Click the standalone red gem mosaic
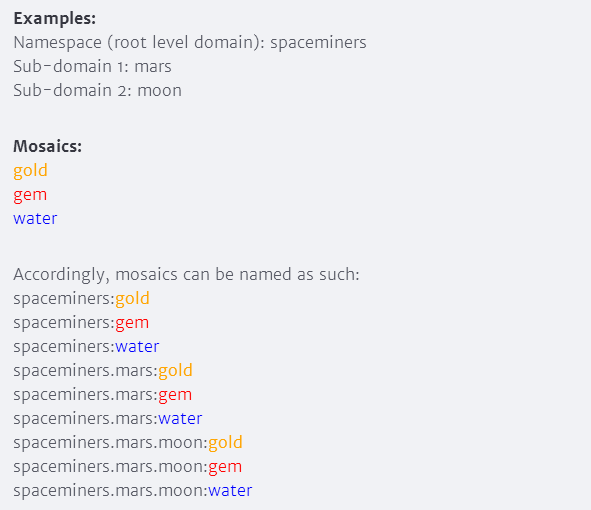This screenshot has width=591, height=510. pos(30,195)
